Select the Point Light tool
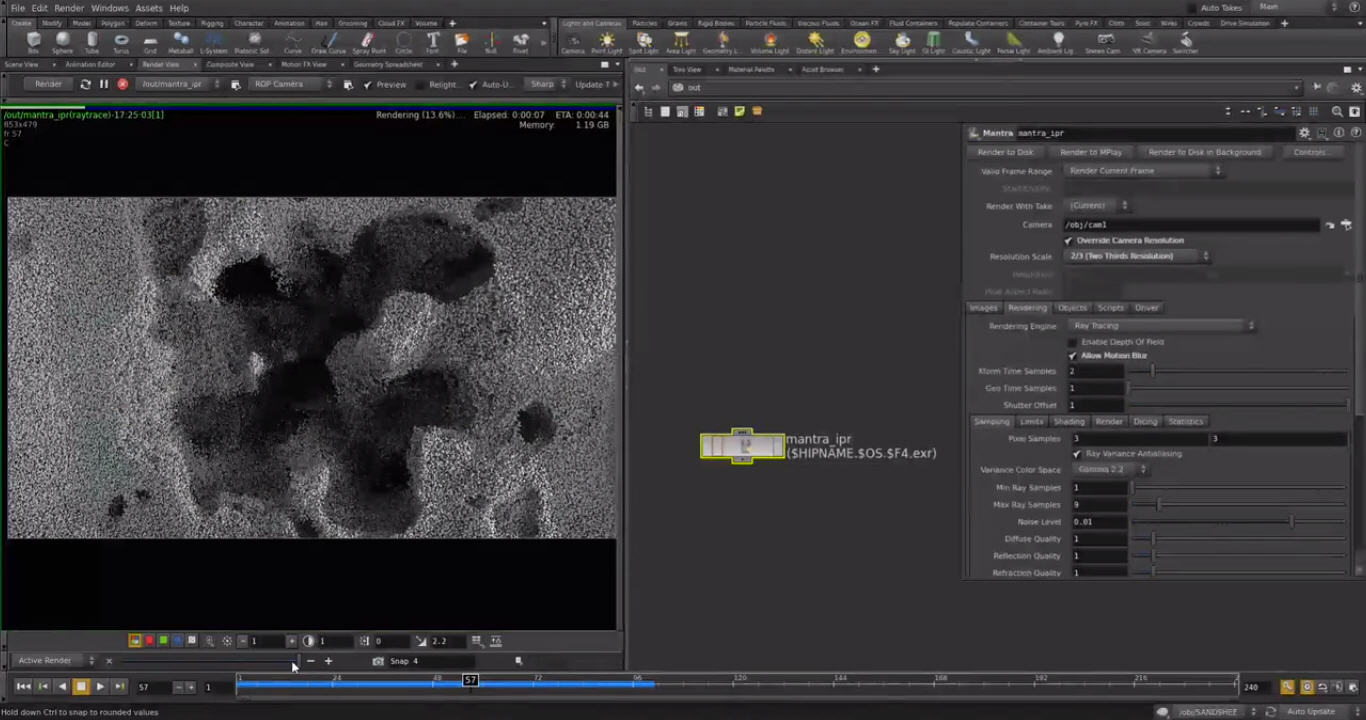The width and height of the screenshot is (1366, 720). (x=607, y=41)
